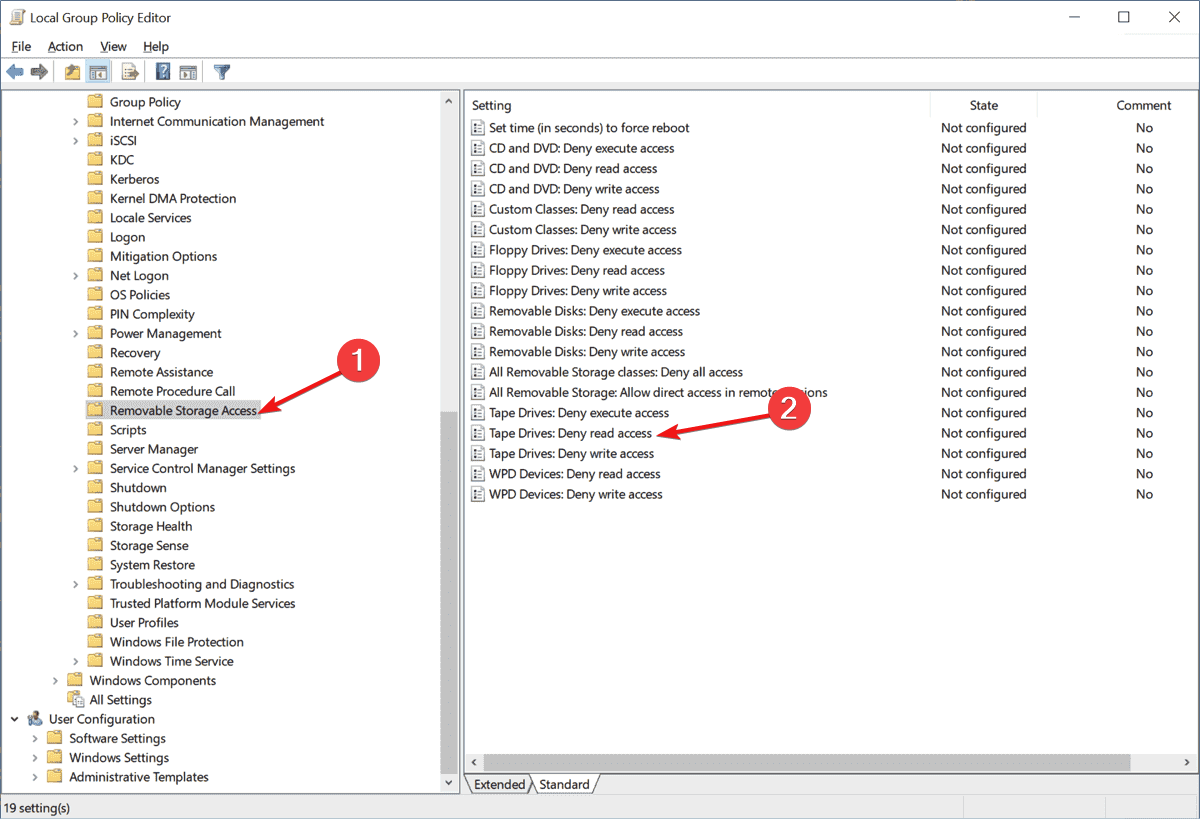
Task: Select Tape Drives: Deny read access setting
Action: (570, 433)
